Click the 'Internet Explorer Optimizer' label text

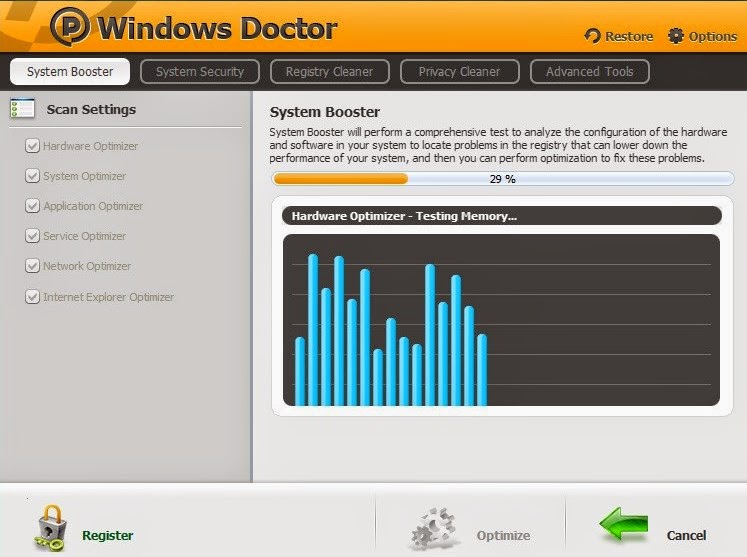tap(109, 297)
